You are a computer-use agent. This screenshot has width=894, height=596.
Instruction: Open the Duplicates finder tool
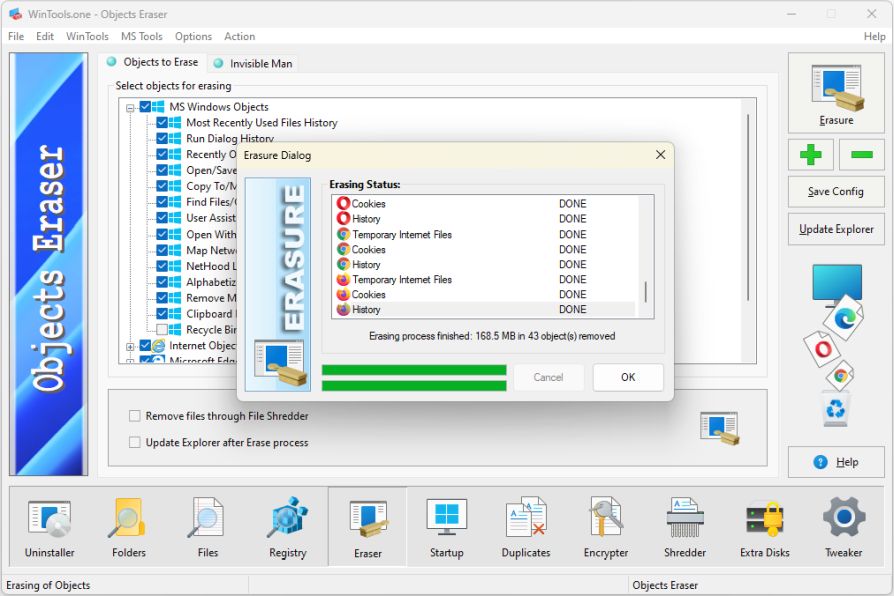pos(526,527)
